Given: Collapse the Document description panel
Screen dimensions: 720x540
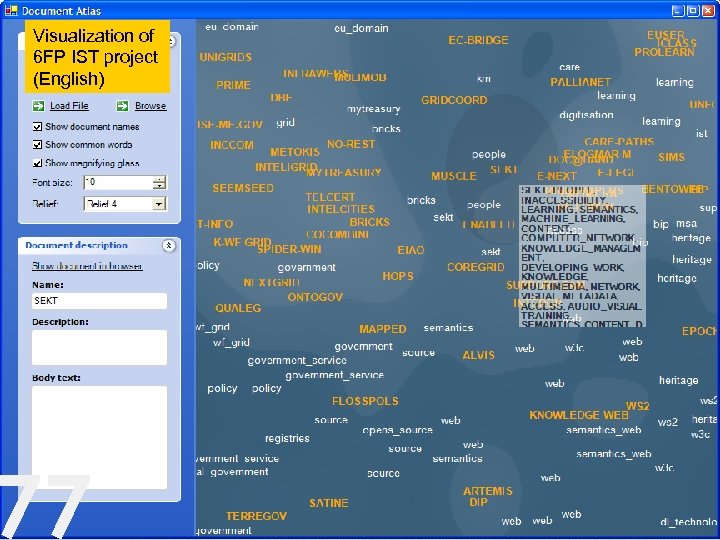Looking at the screenshot, I should 169,246.
